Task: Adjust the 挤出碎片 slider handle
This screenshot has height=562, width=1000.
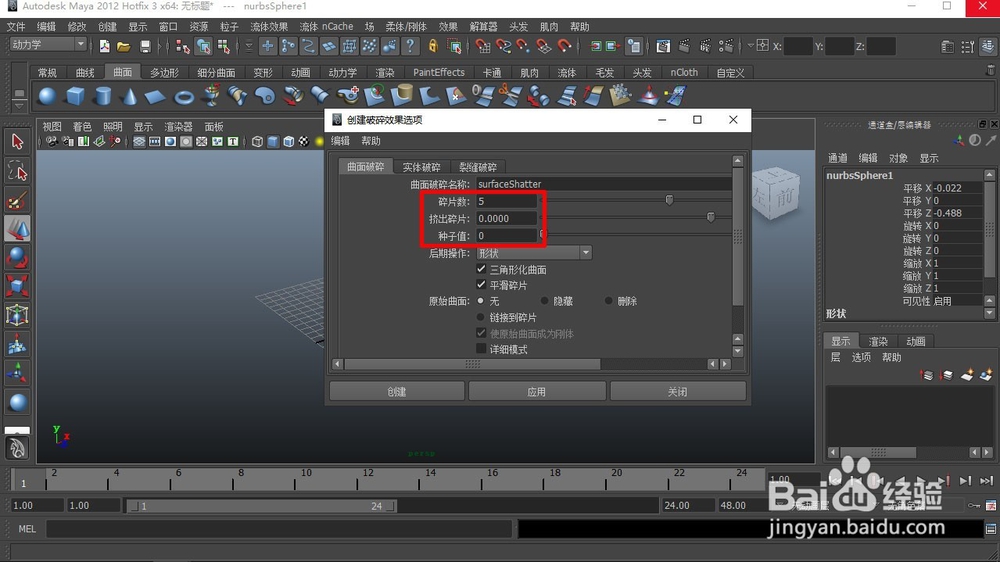Action: 710,218
